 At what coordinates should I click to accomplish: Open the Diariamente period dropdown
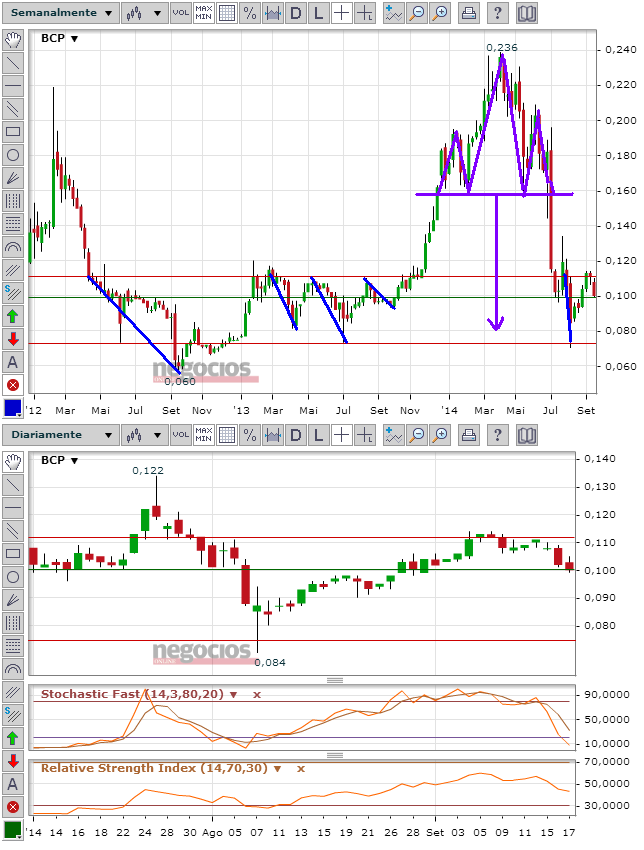click(61, 435)
